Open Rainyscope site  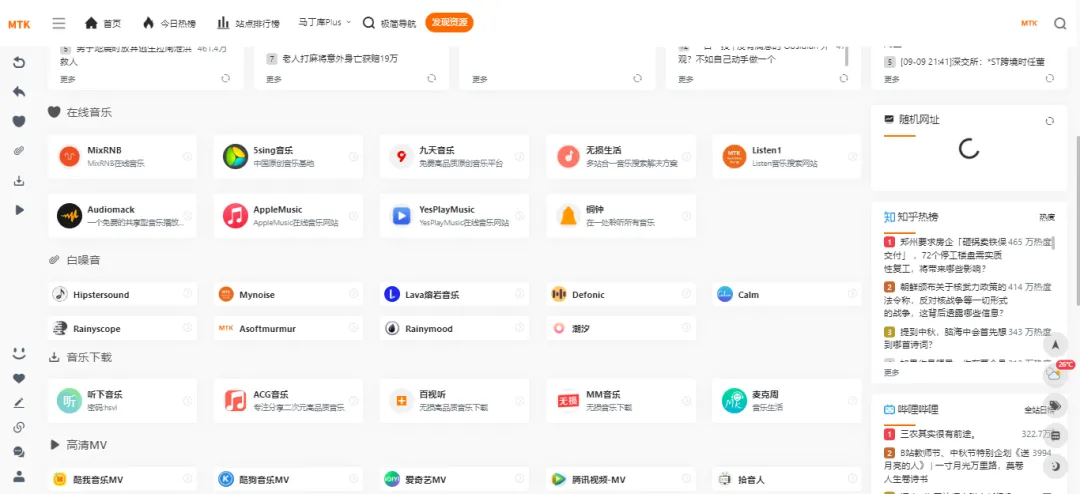(x=122, y=329)
